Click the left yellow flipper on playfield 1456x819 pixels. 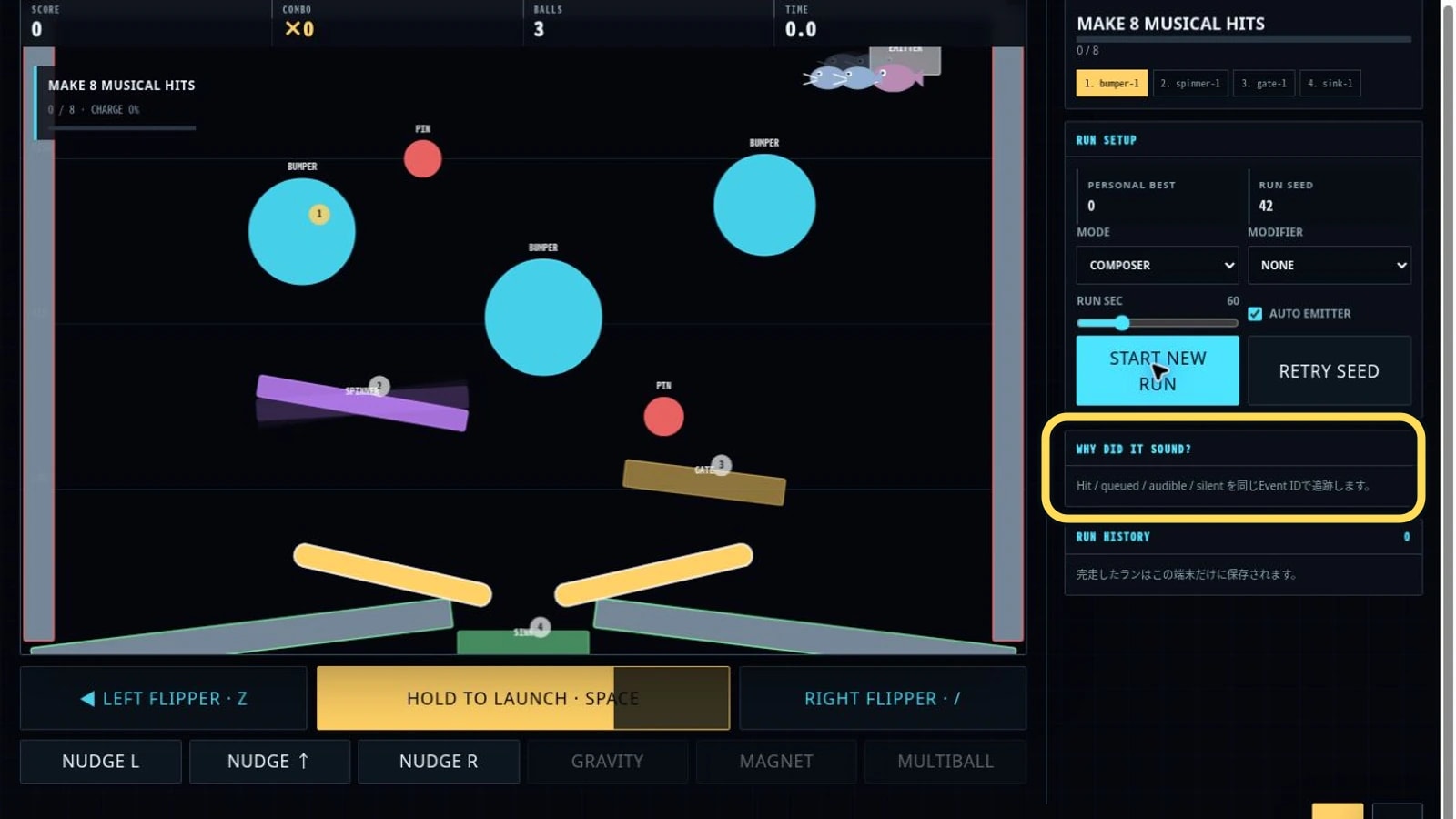pyautogui.click(x=392, y=574)
